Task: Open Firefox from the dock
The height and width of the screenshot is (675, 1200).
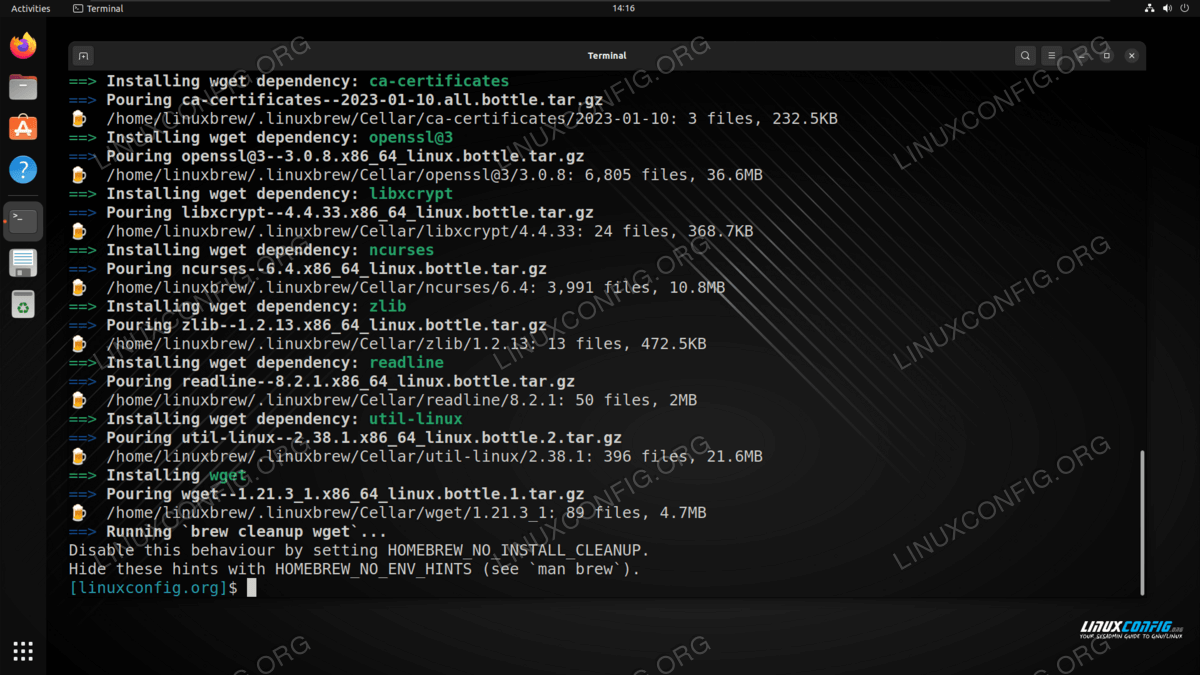Action: [23, 46]
